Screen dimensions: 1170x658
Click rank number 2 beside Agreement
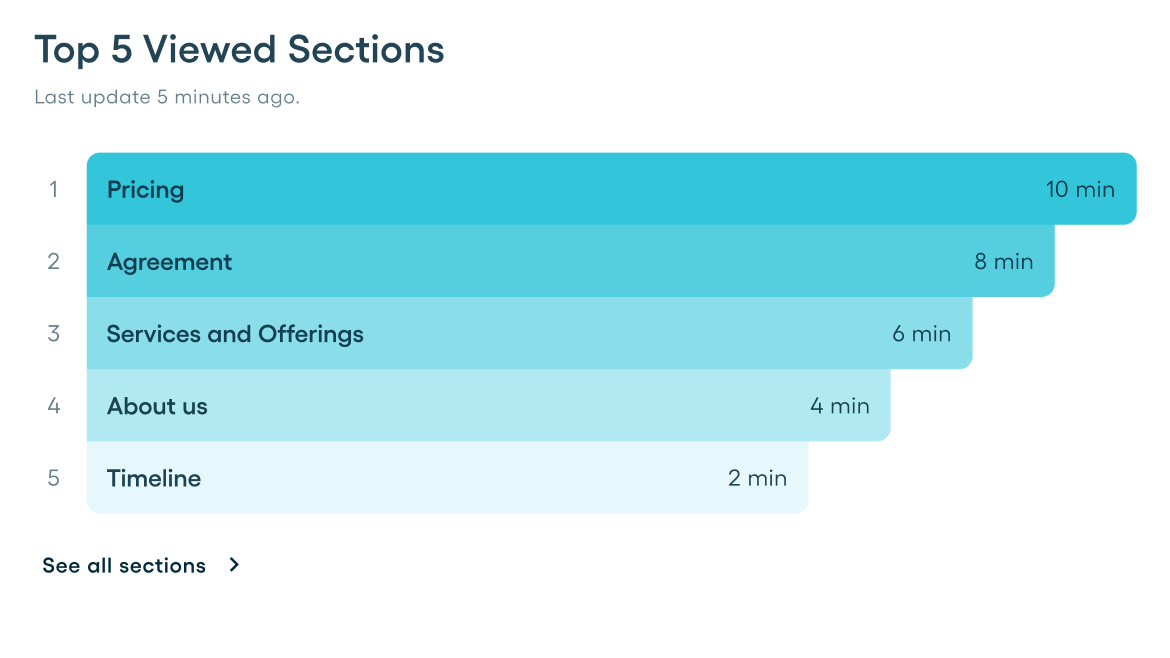[x=54, y=262]
